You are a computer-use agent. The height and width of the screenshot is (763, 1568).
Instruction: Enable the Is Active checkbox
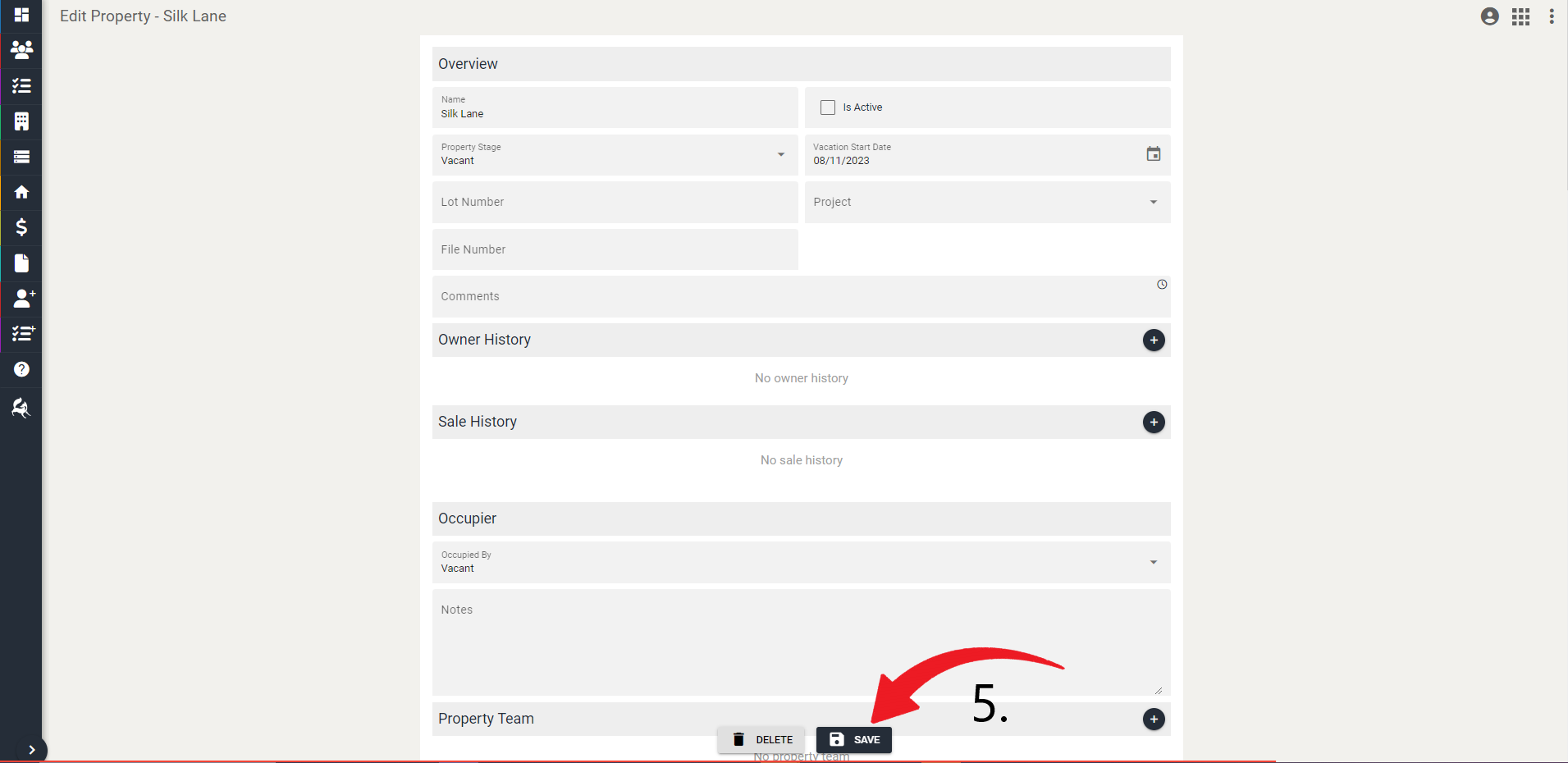(x=828, y=107)
